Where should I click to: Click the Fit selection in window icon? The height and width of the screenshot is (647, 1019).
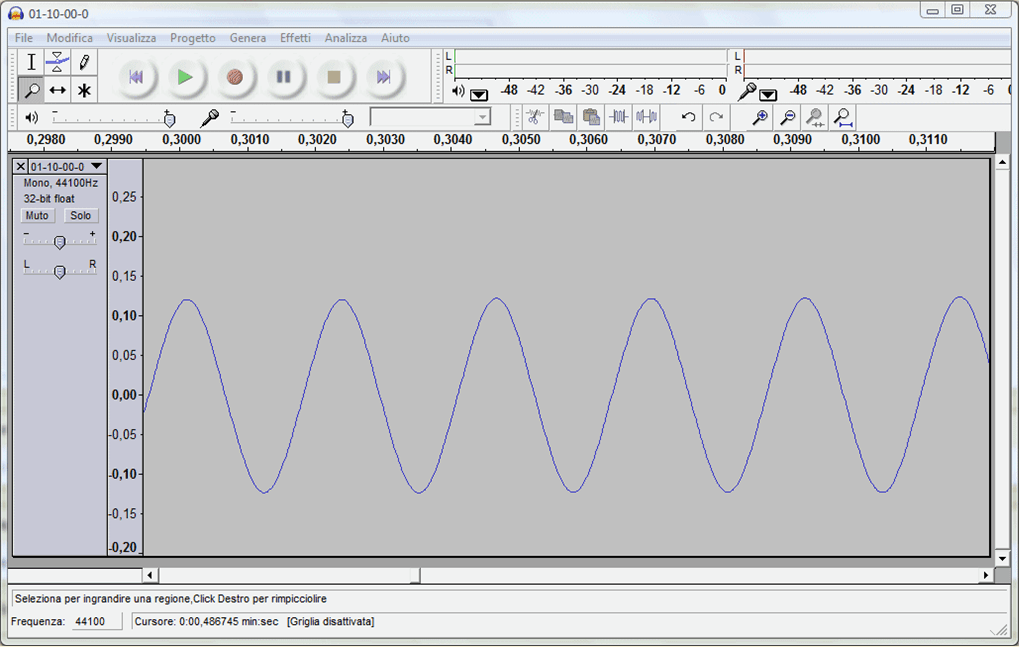(x=815, y=117)
